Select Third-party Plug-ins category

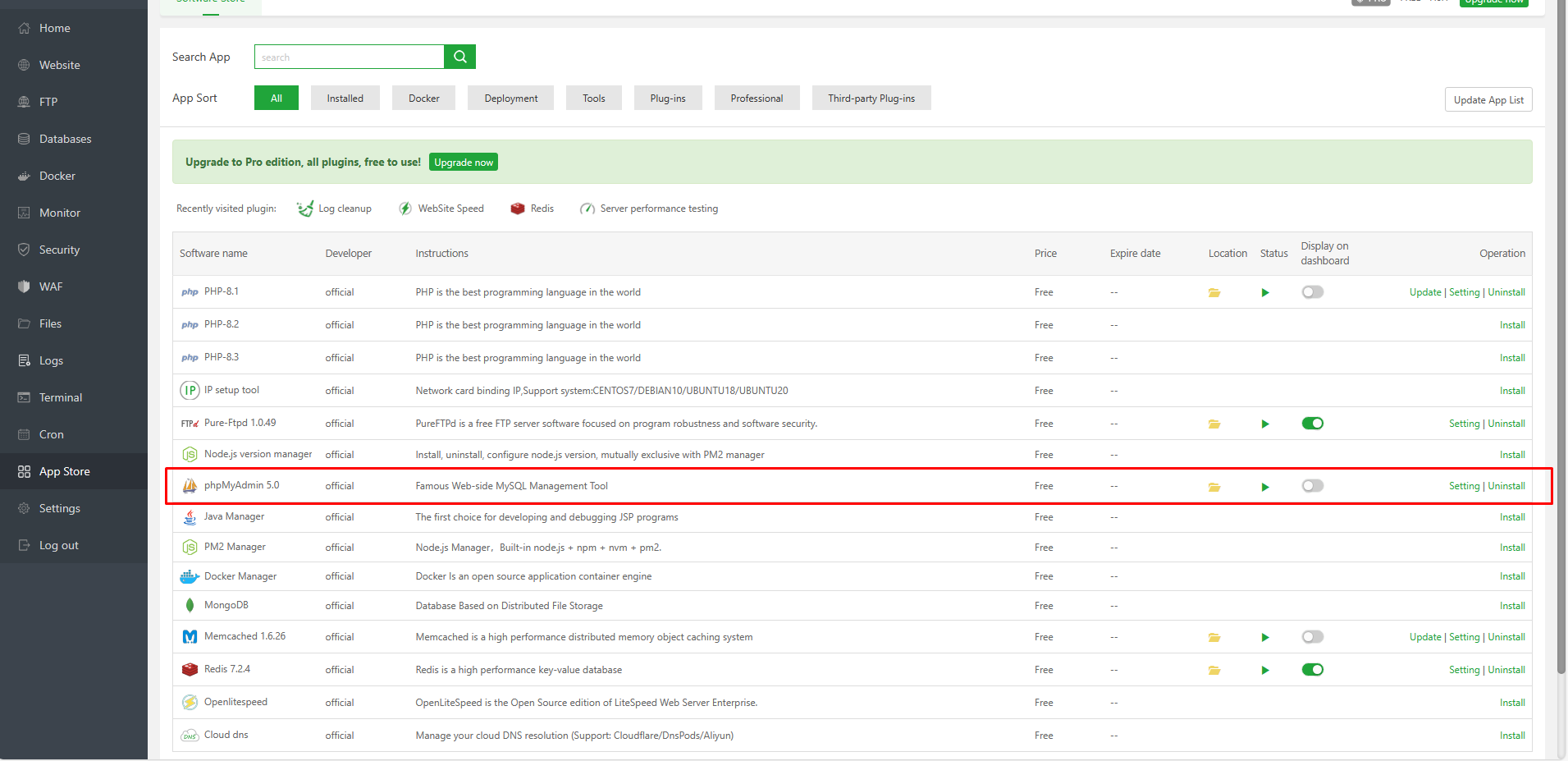[x=871, y=99]
